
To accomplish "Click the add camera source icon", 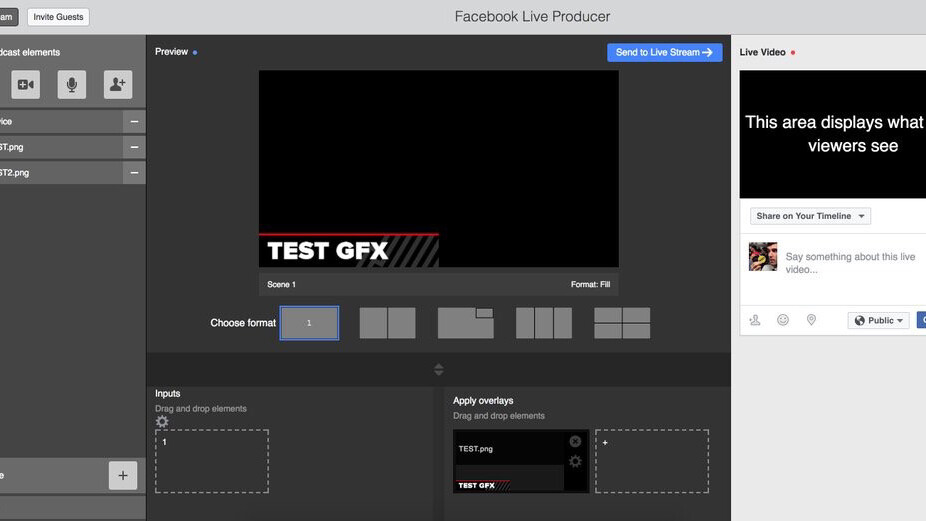I will pyautogui.click(x=26, y=85).
